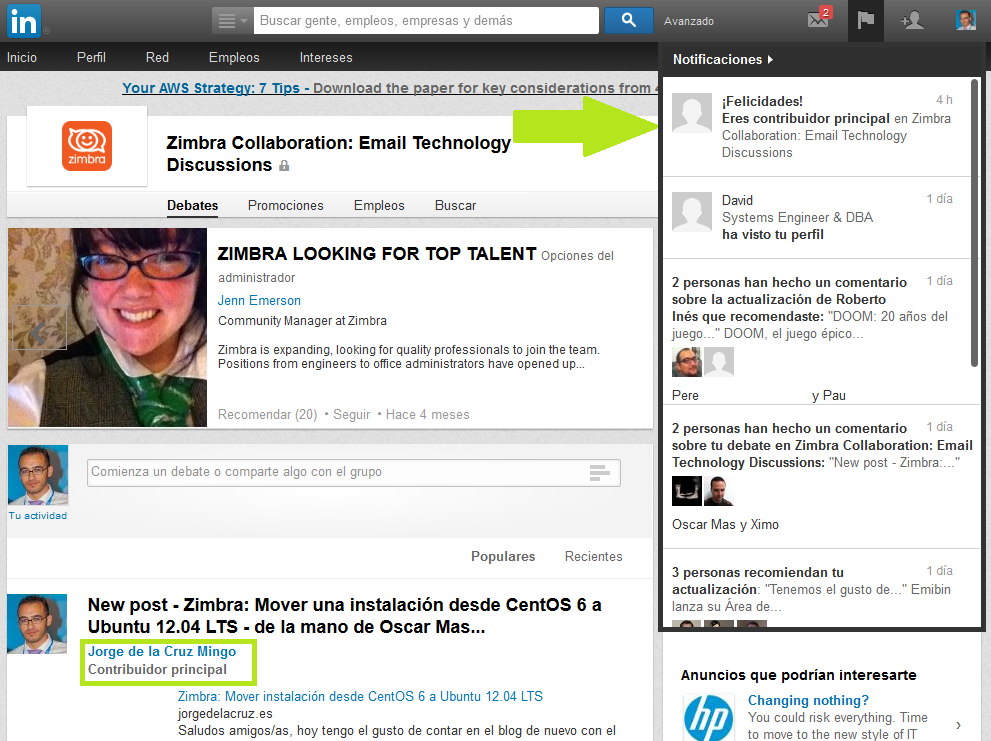Click Pau's blank avatar in DOOM notification
Viewport: 991px width, 741px height.
719,362
